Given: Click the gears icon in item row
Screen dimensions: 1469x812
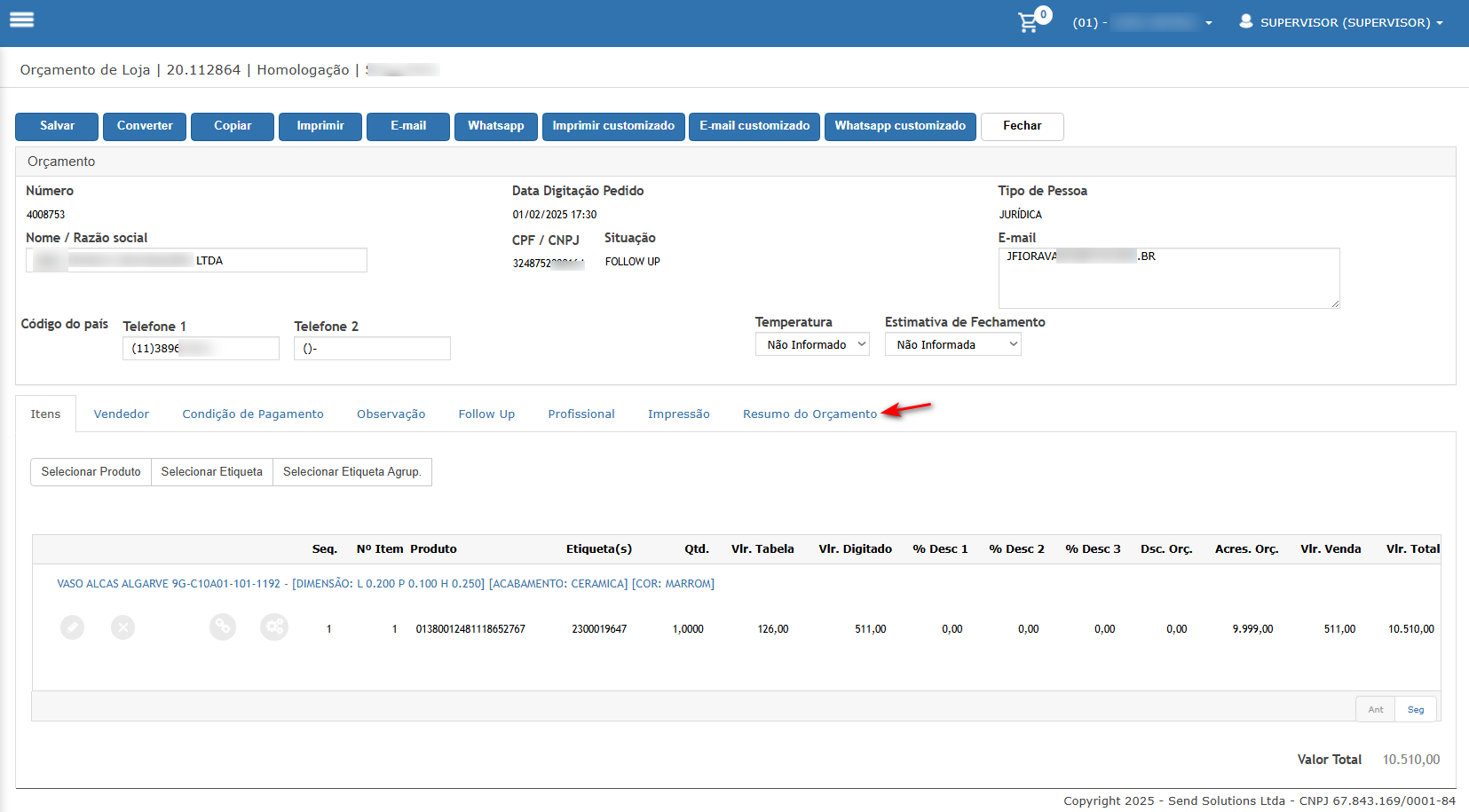Looking at the screenshot, I should tap(274, 627).
